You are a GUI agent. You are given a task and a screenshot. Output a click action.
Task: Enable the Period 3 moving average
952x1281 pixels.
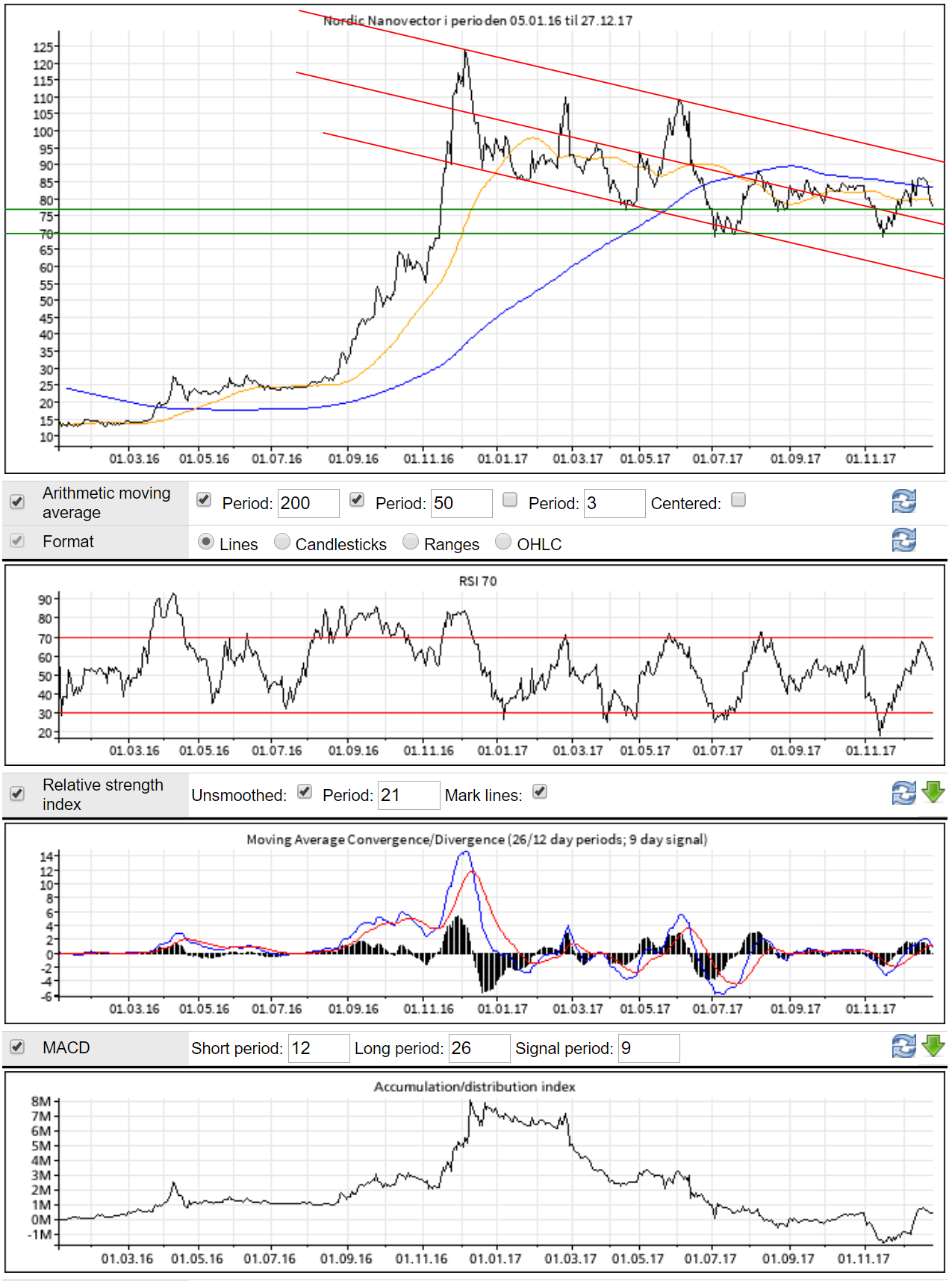(510, 499)
